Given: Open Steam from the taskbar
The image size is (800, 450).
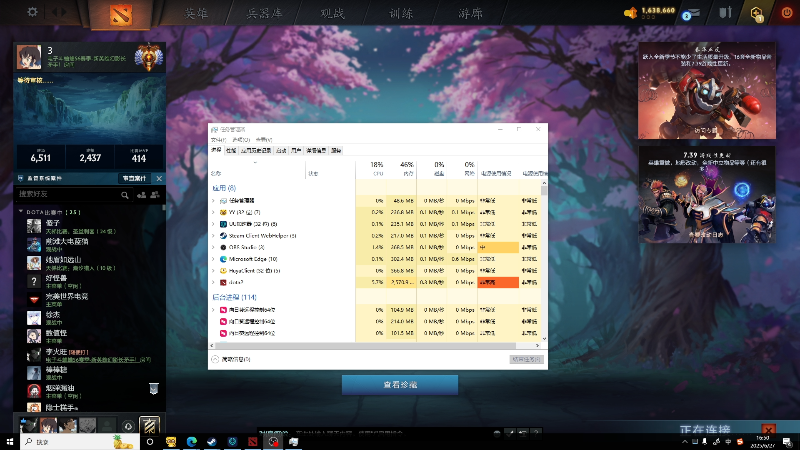Looking at the screenshot, I should tap(212, 442).
